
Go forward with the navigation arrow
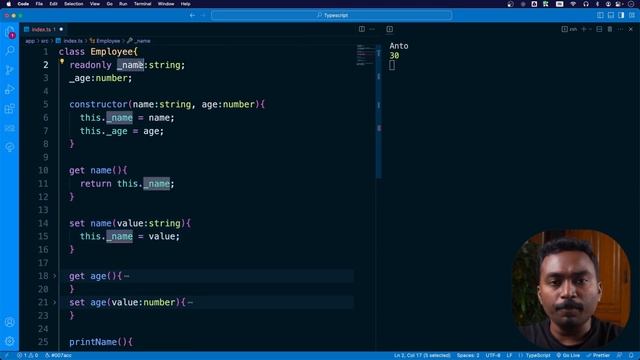pos(203,15)
